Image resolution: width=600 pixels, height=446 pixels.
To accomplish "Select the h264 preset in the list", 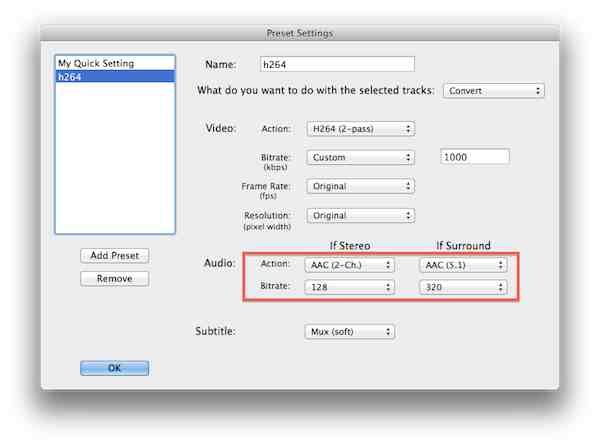I will point(115,77).
